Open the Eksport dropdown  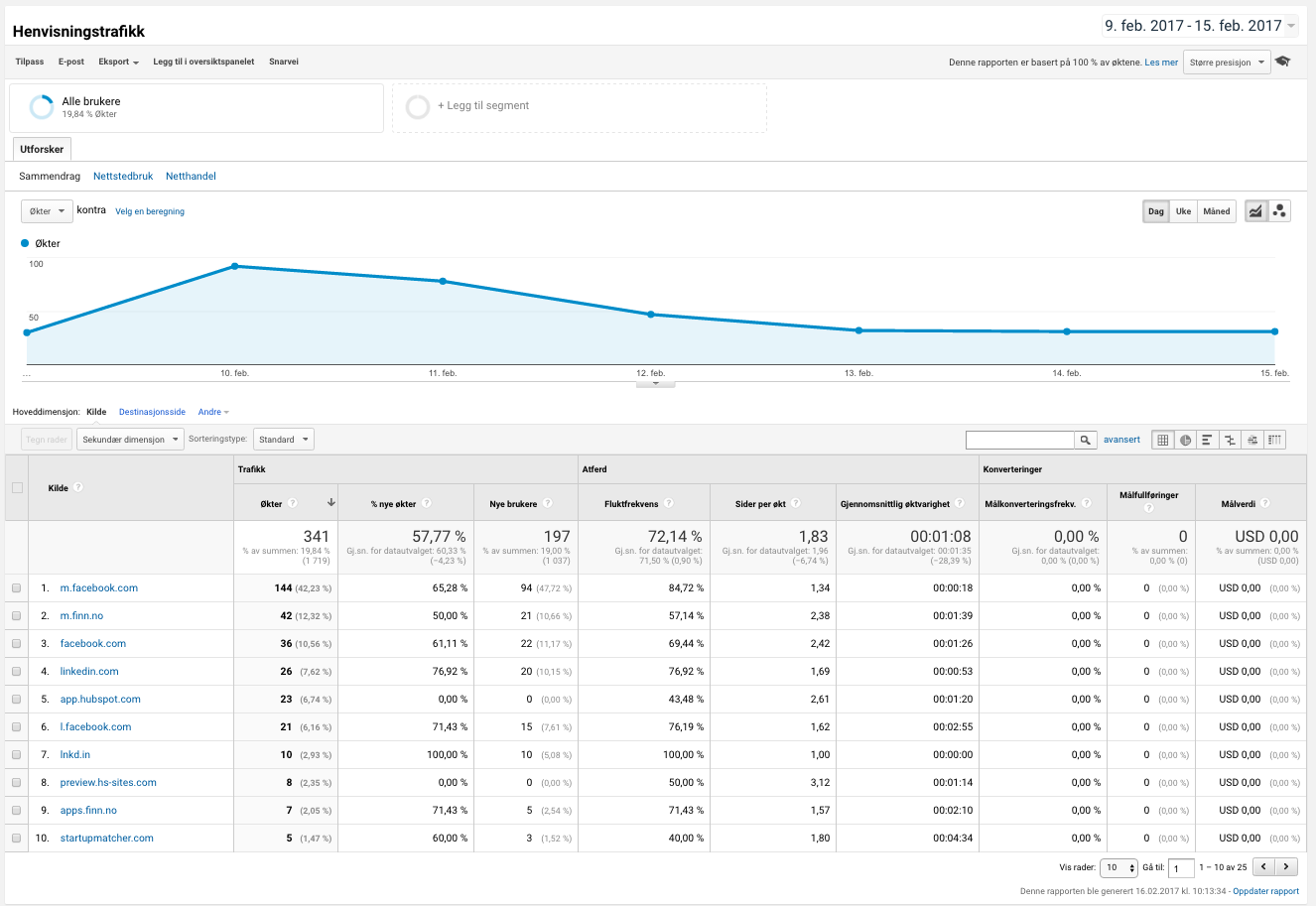coord(118,62)
